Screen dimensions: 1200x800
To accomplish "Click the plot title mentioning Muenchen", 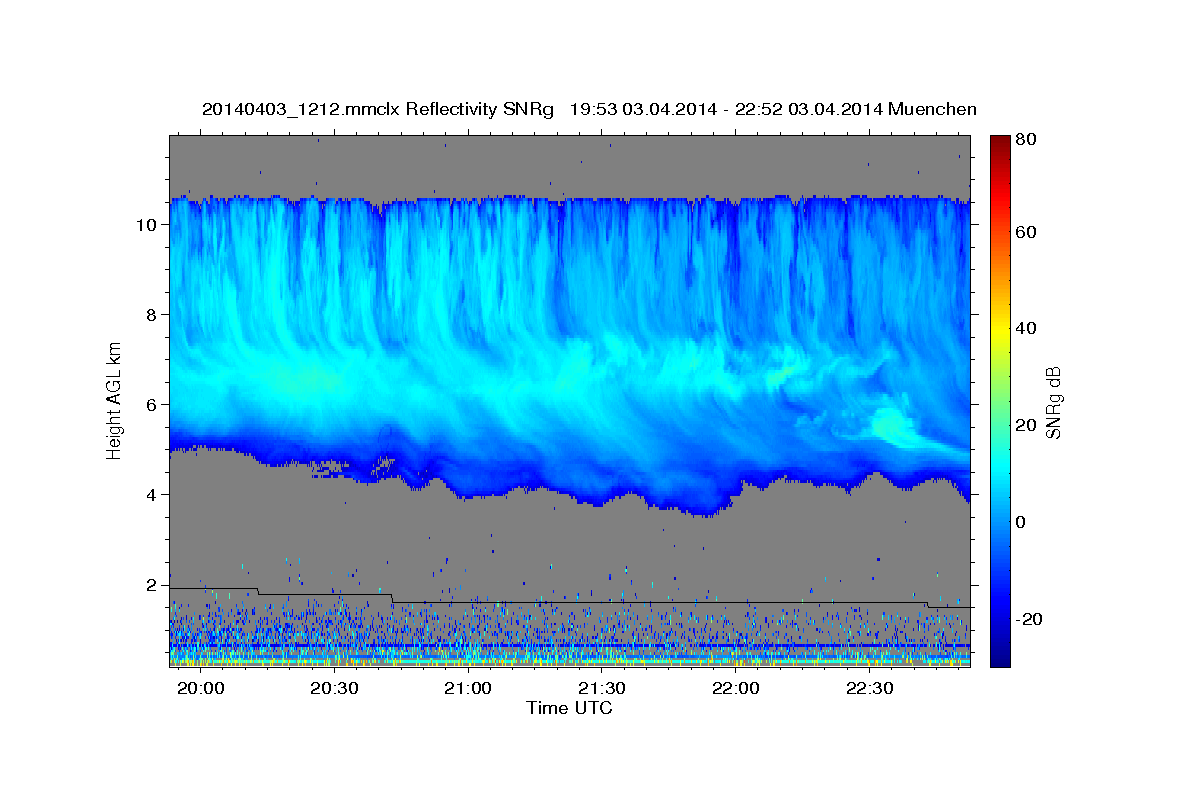I will [x=589, y=109].
